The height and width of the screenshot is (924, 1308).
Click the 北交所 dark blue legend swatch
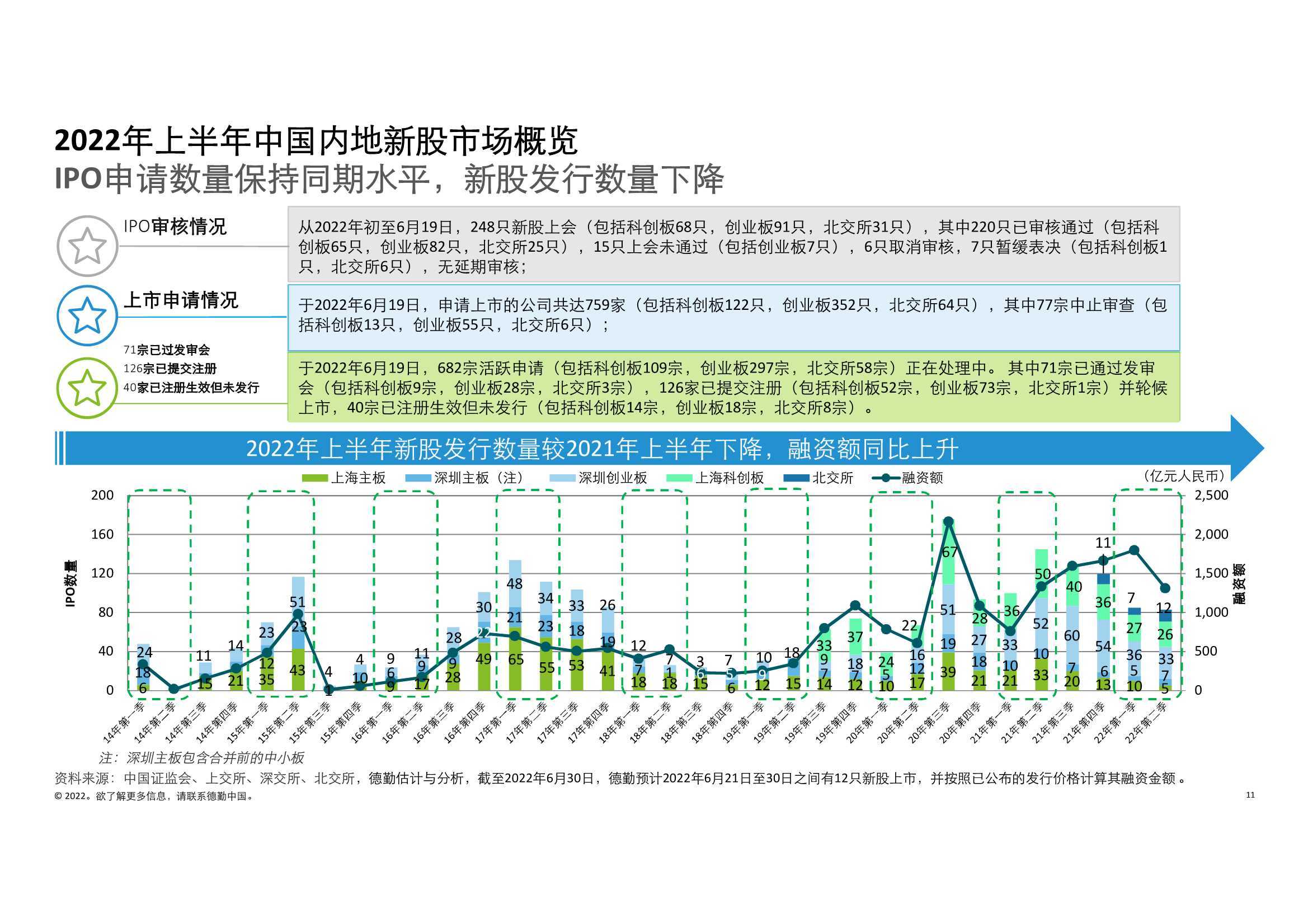click(797, 478)
